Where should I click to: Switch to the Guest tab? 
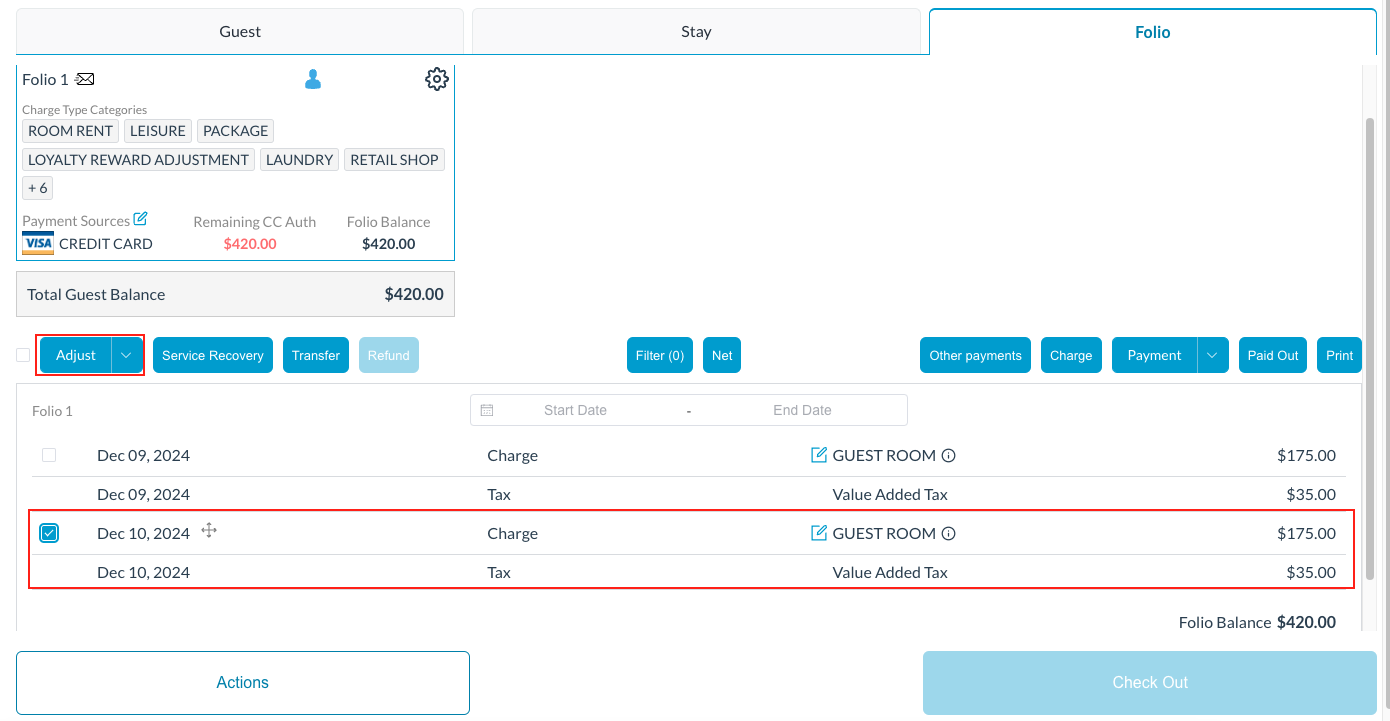click(x=240, y=31)
